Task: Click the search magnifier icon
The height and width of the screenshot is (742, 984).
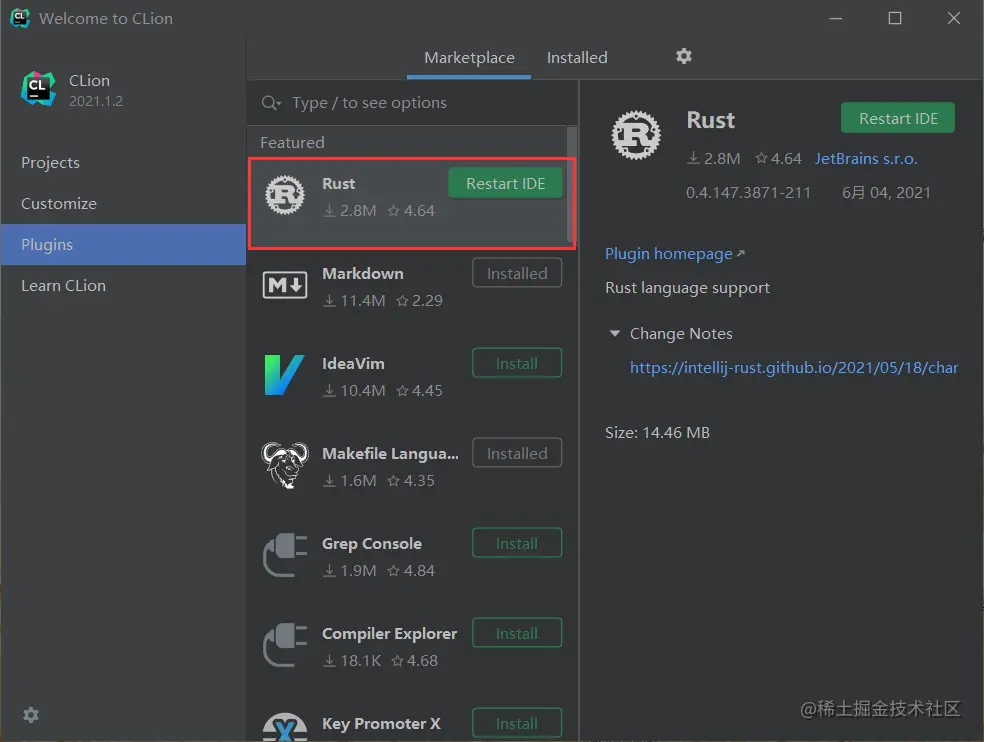Action: pos(270,103)
